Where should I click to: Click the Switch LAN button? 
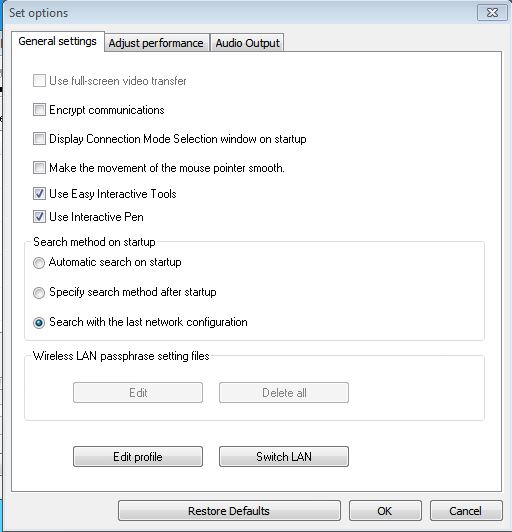284,457
